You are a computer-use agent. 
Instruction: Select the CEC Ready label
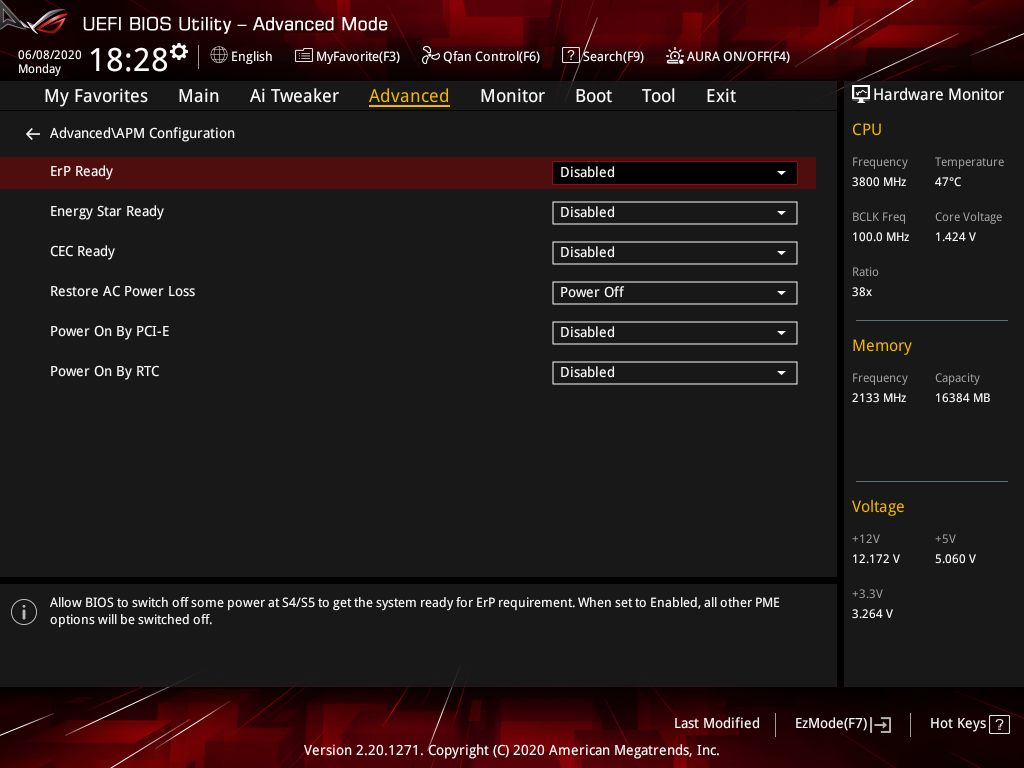coord(82,251)
